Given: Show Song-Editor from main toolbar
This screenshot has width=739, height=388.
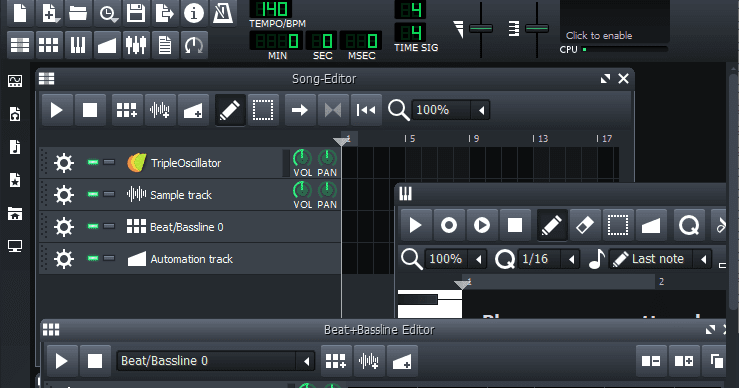Looking at the screenshot, I should tap(20, 45).
